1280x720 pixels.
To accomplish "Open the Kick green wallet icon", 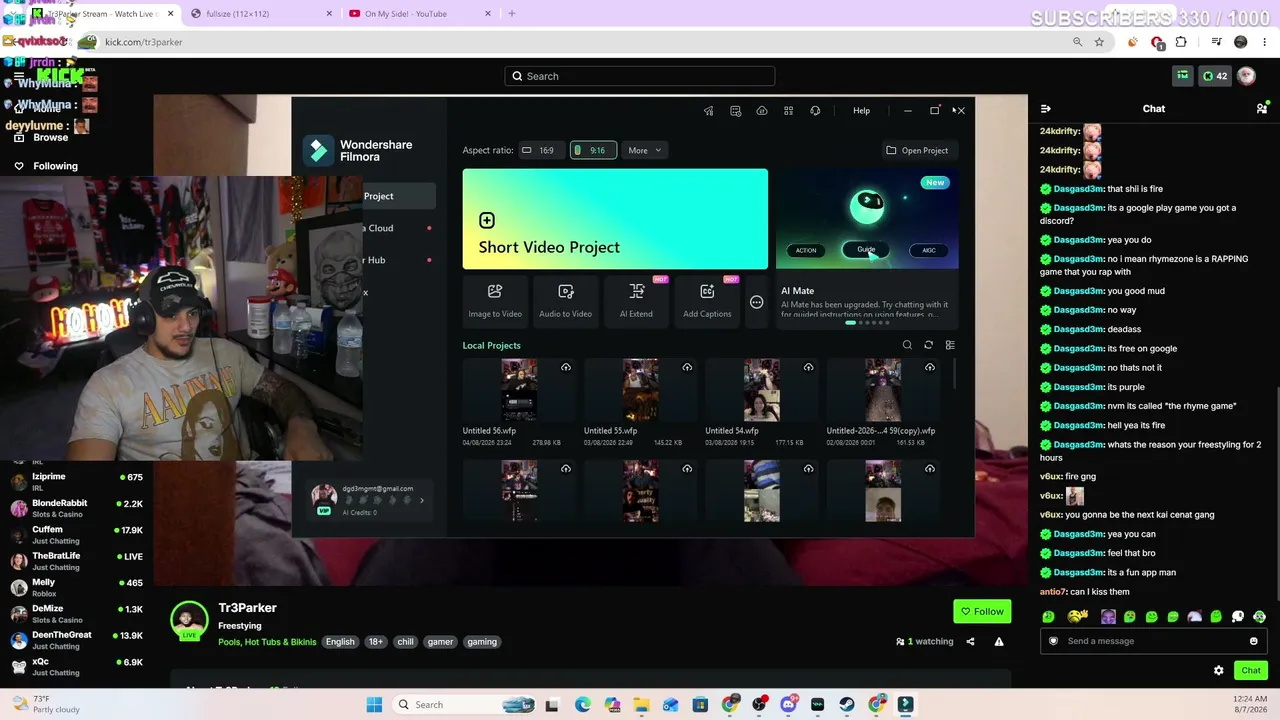I will 1183,76.
